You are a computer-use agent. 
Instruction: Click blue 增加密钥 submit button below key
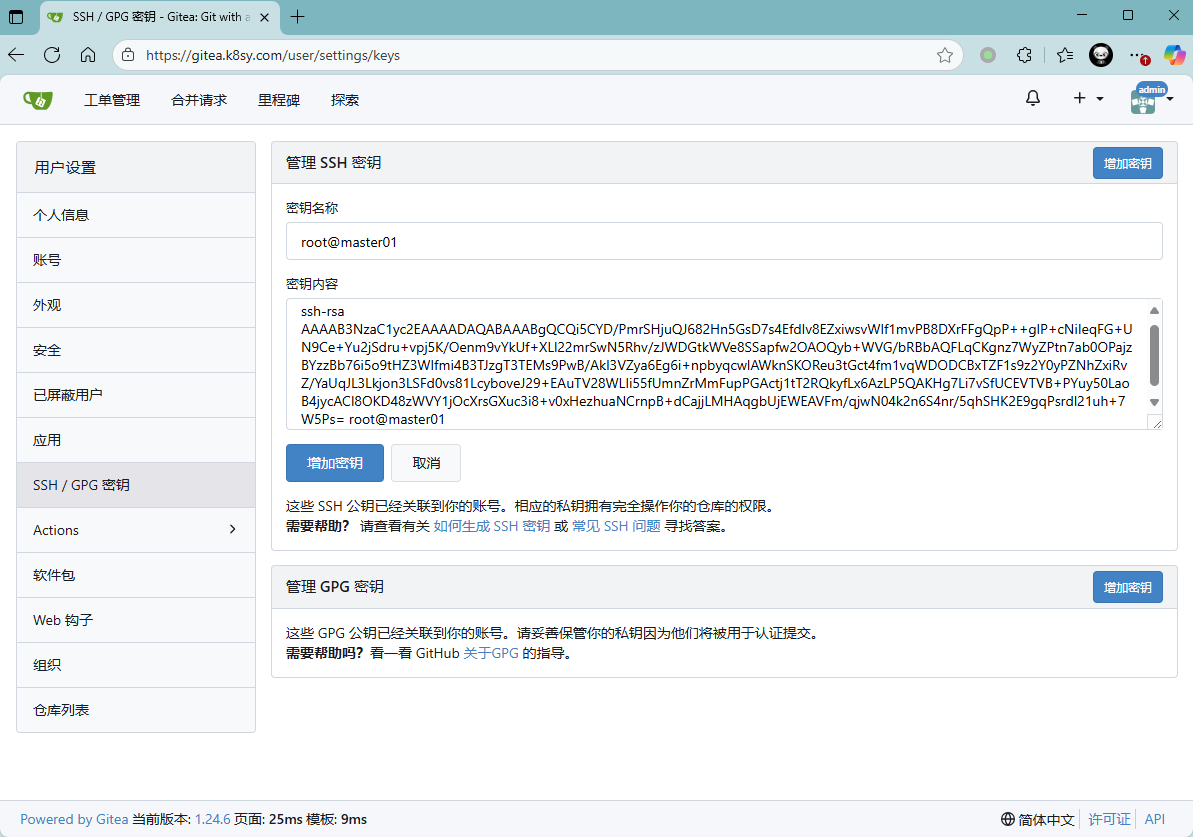[334, 463]
